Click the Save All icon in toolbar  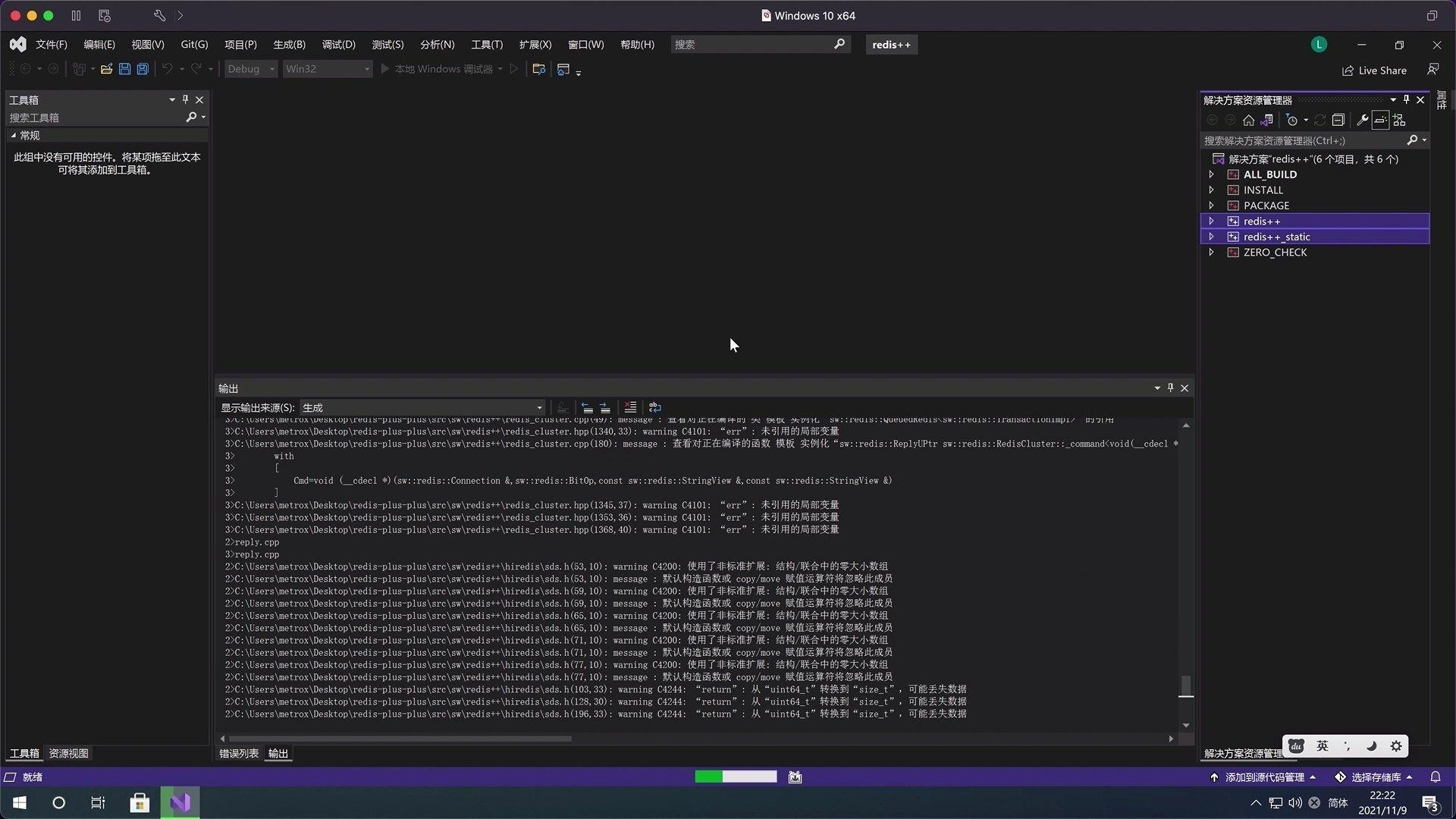pos(143,69)
